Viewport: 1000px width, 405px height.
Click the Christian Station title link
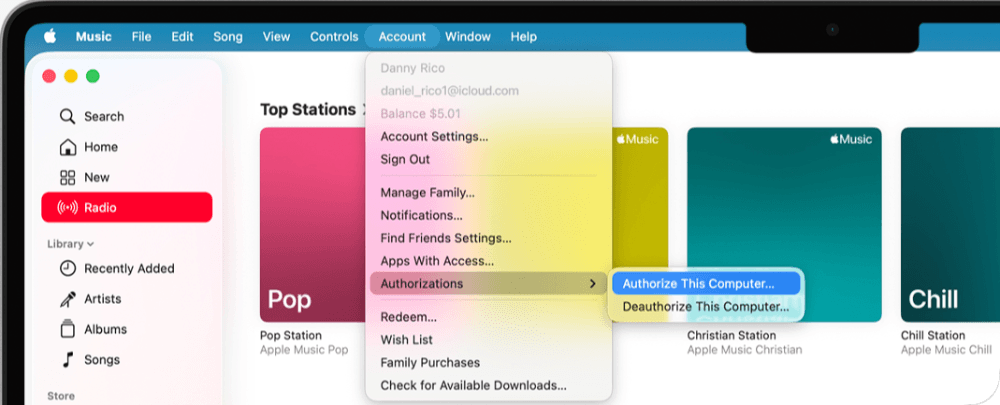(x=732, y=335)
